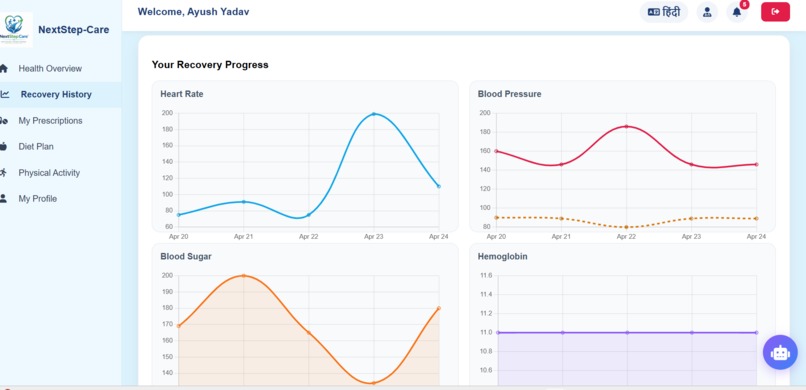
Task: Select Apr 22 diastolic dotted-line point
Action: [626, 227]
